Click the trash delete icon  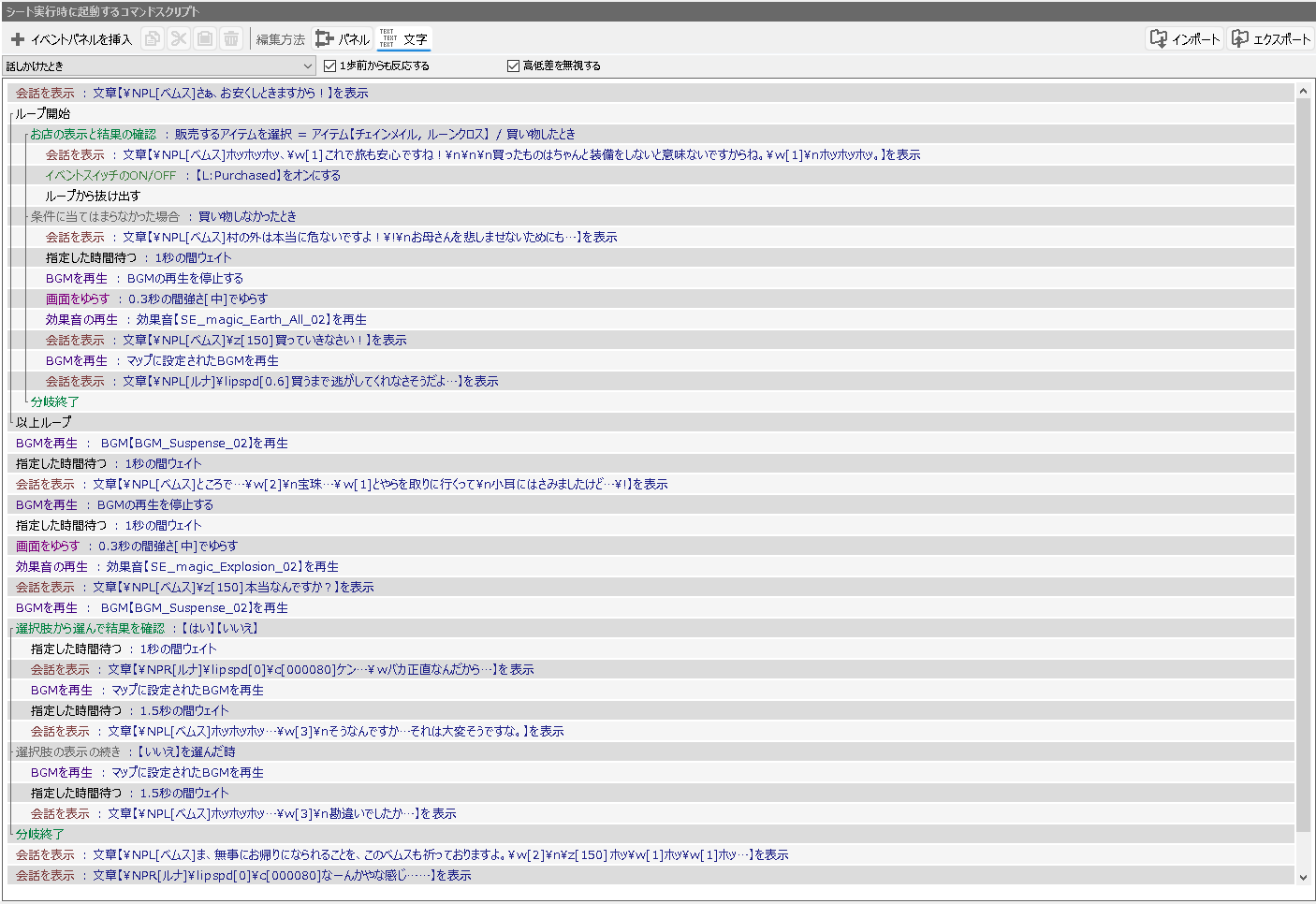click(x=231, y=38)
